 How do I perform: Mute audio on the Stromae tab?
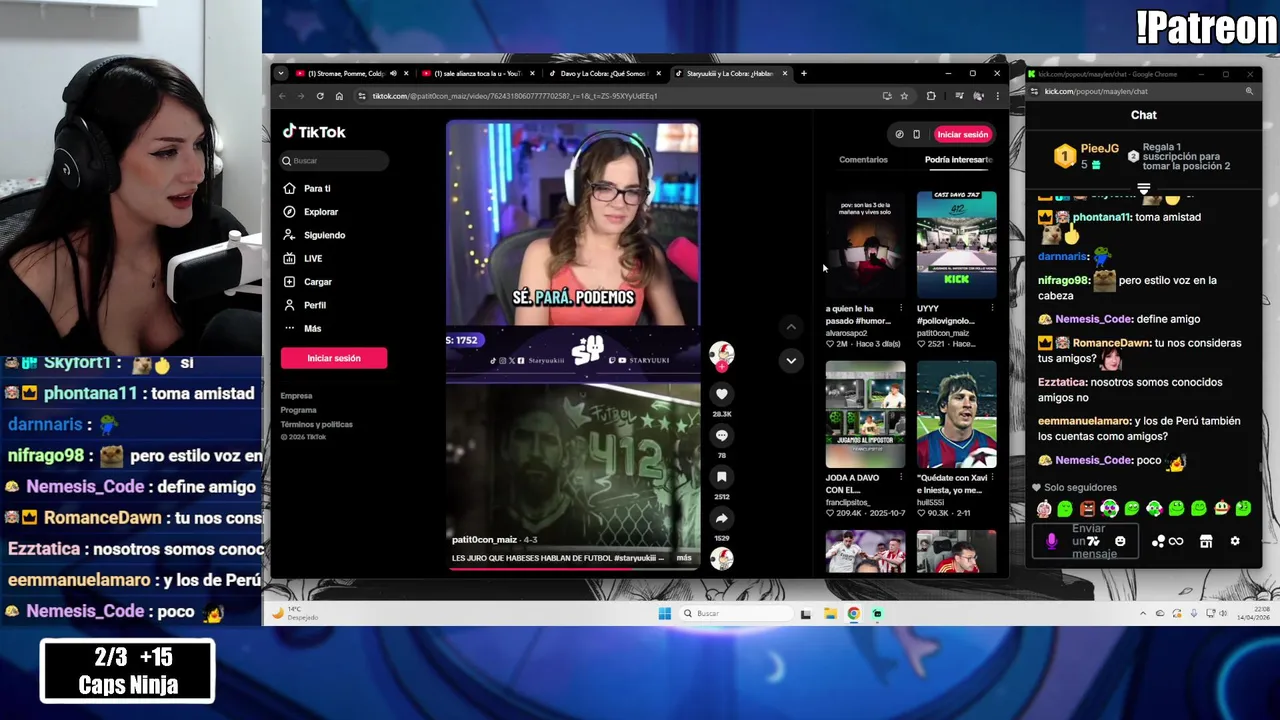coord(393,73)
